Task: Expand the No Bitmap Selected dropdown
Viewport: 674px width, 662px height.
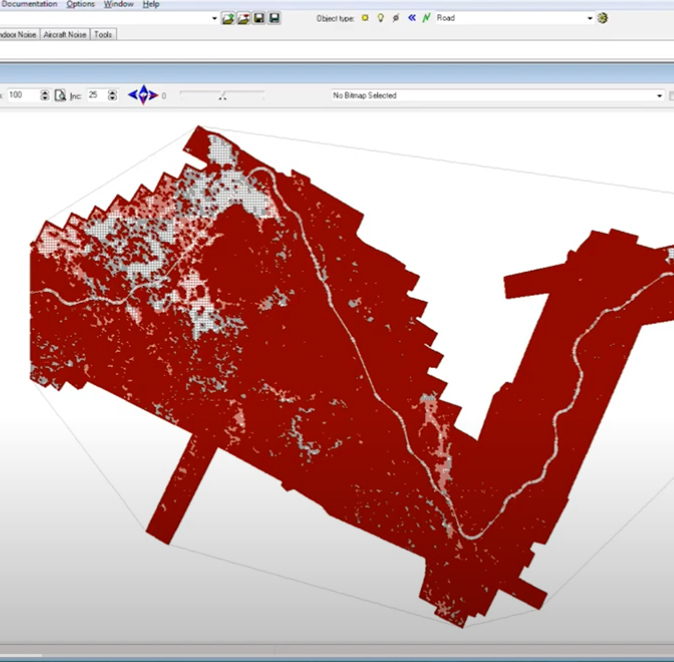Action: (659, 96)
